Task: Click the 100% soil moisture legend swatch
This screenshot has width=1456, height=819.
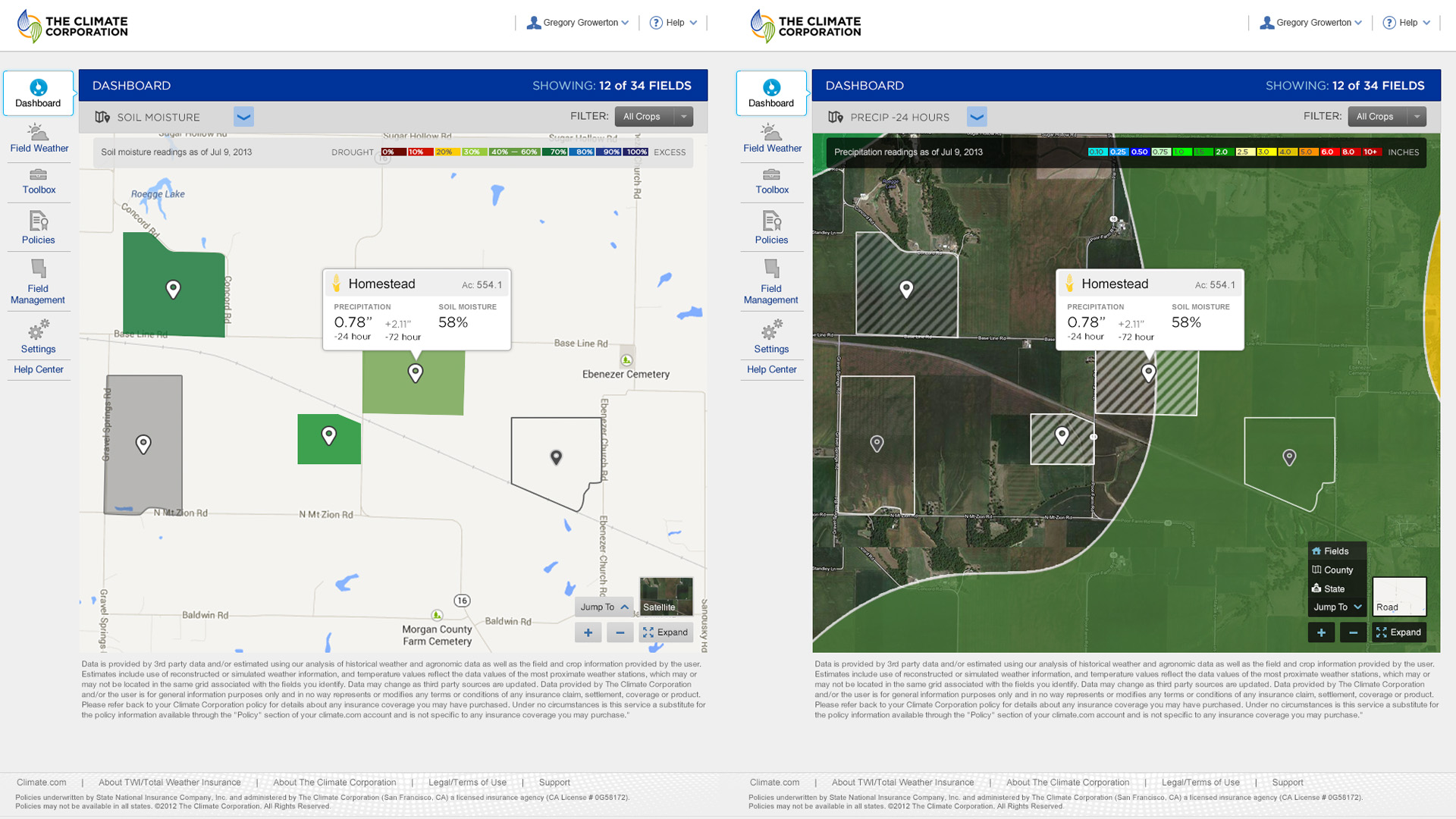Action: 636,152
